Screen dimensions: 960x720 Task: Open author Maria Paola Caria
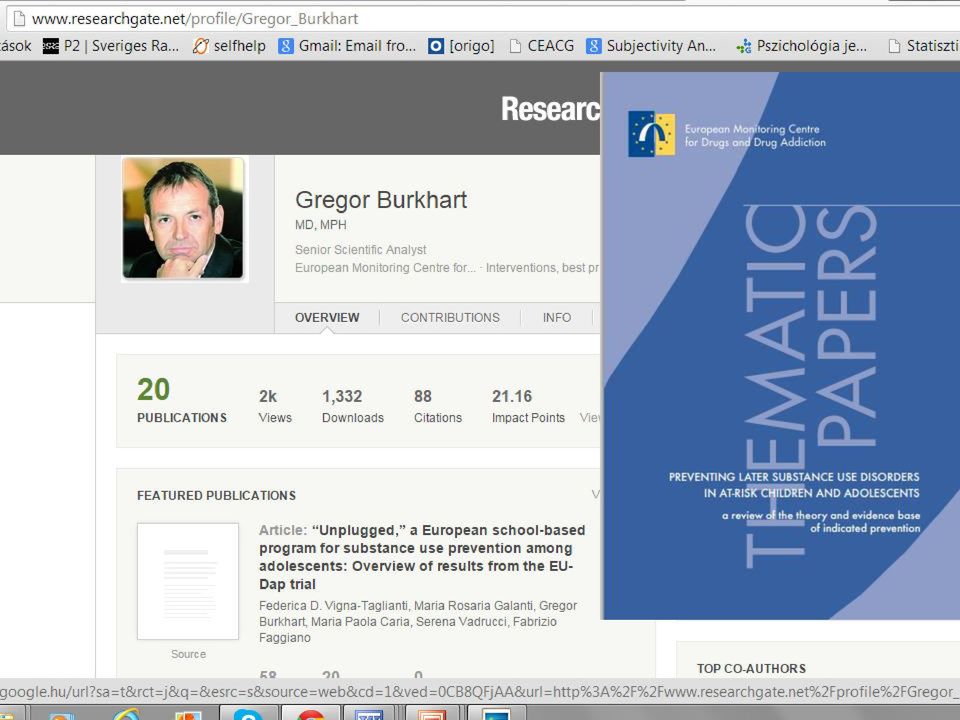(x=360, y=621)
